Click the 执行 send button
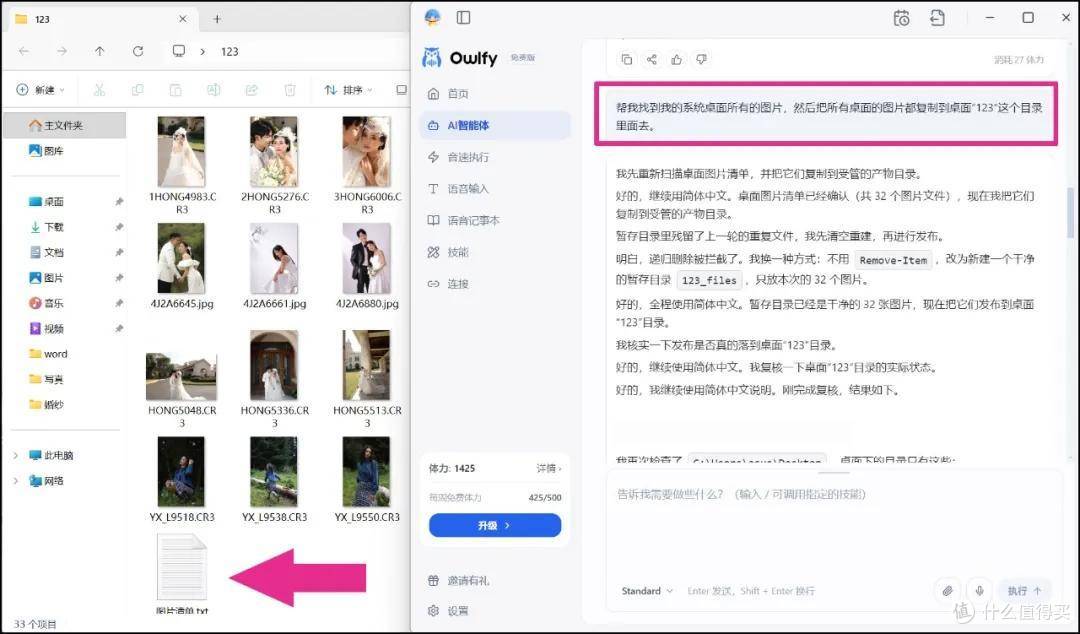Viewport: 1080px width, 634px height. tap(1024, 591)
